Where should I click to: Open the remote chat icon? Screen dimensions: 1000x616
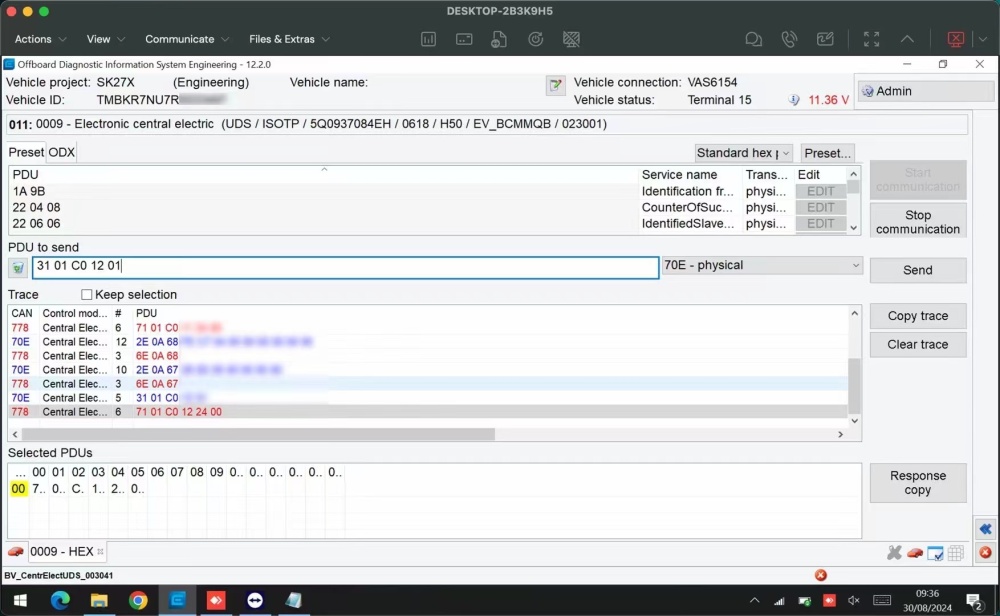point(753,39)
